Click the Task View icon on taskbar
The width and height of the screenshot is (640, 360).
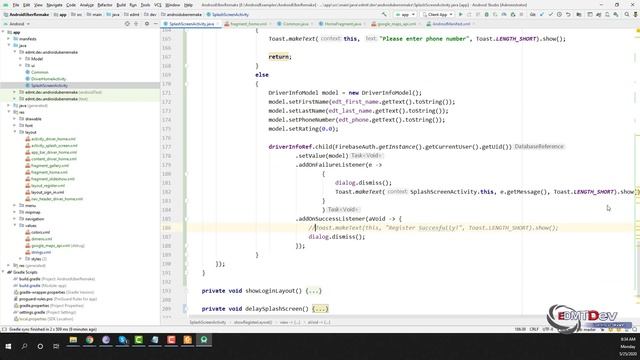click(56, 346)
